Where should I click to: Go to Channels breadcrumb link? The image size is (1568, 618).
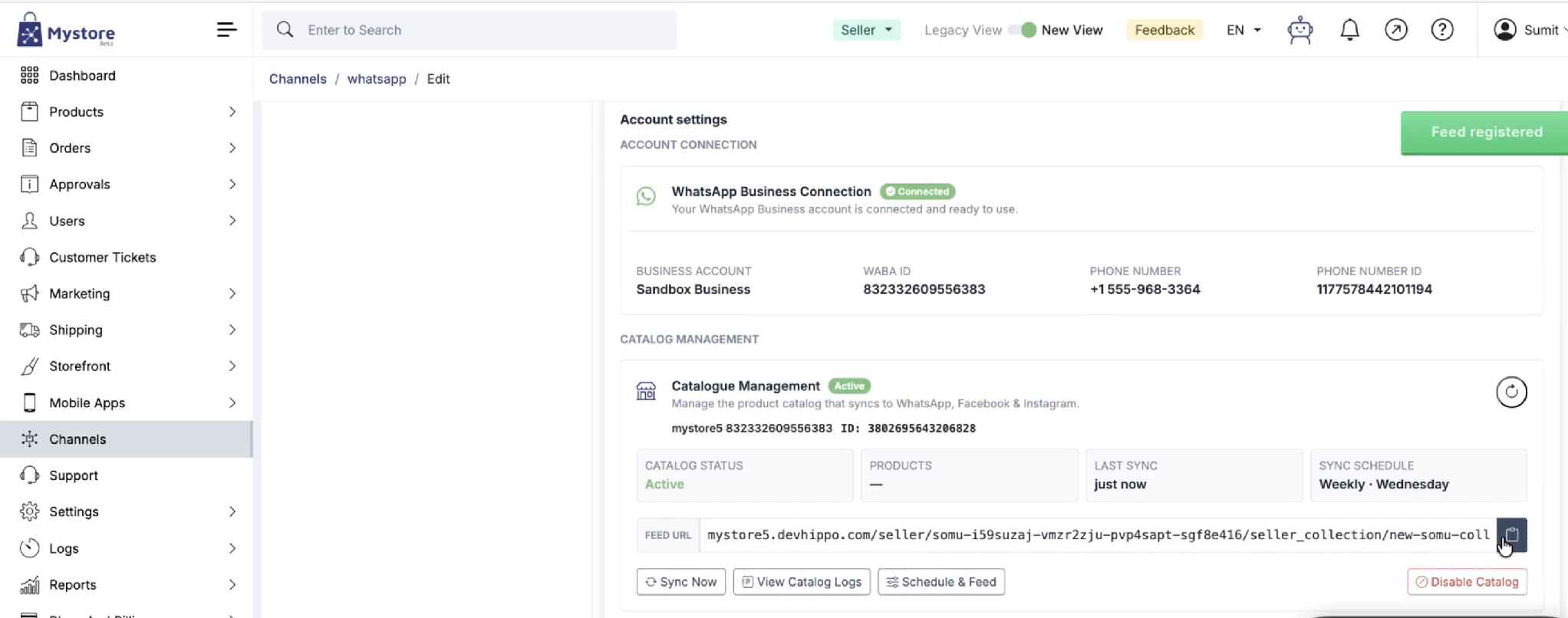pyautogui.click(x=298, y=79)
